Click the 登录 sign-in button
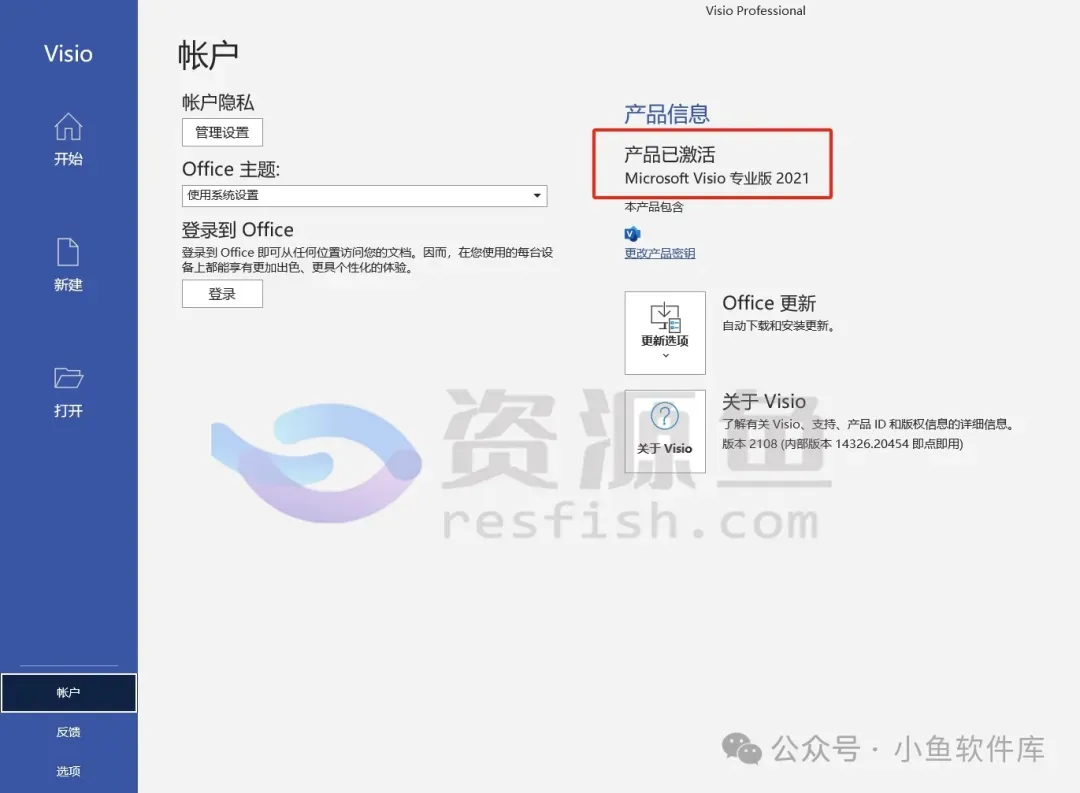1080x793 pixels. click(222, 294)
